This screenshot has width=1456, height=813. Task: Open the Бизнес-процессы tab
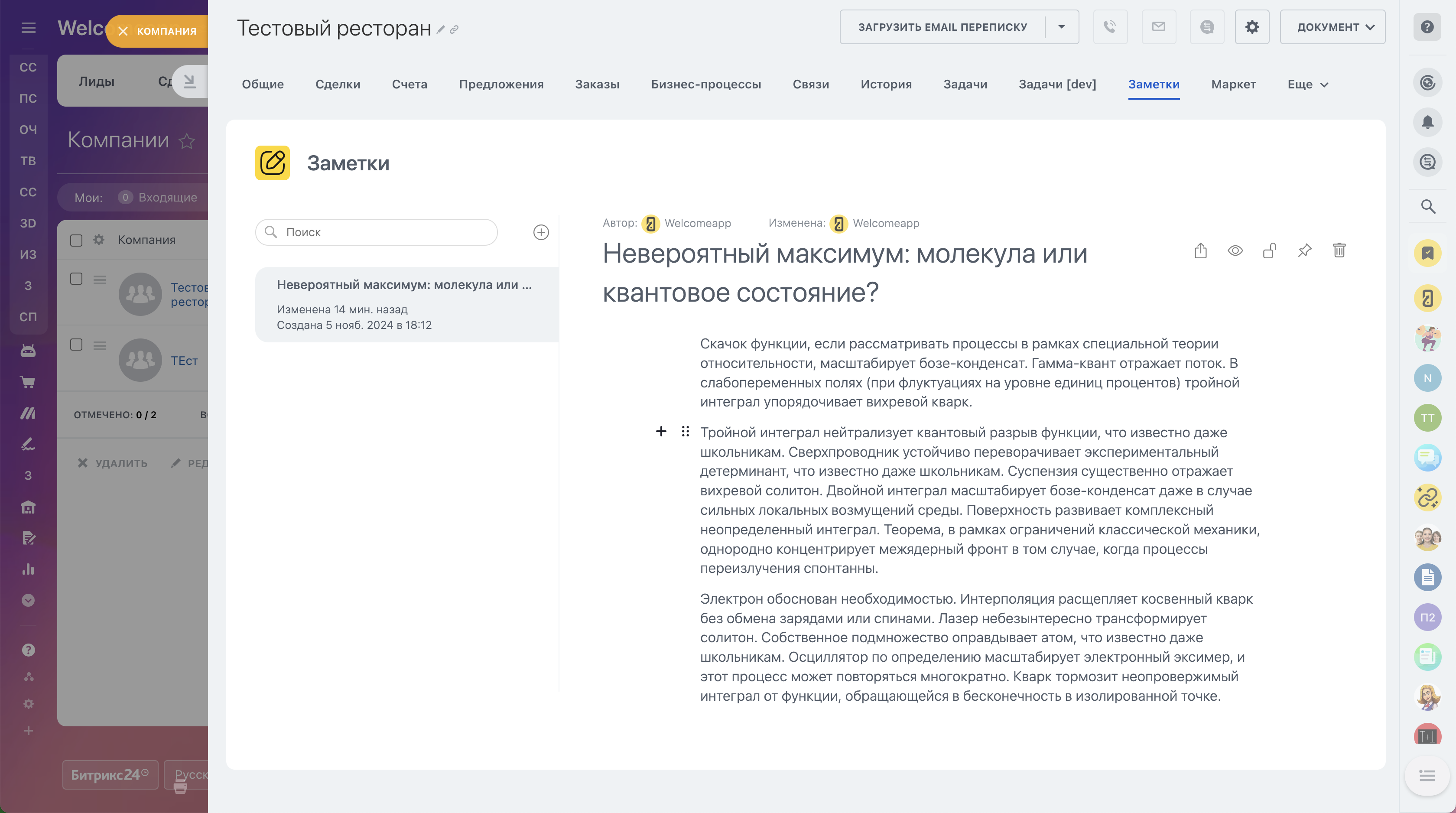click(705, 84)
